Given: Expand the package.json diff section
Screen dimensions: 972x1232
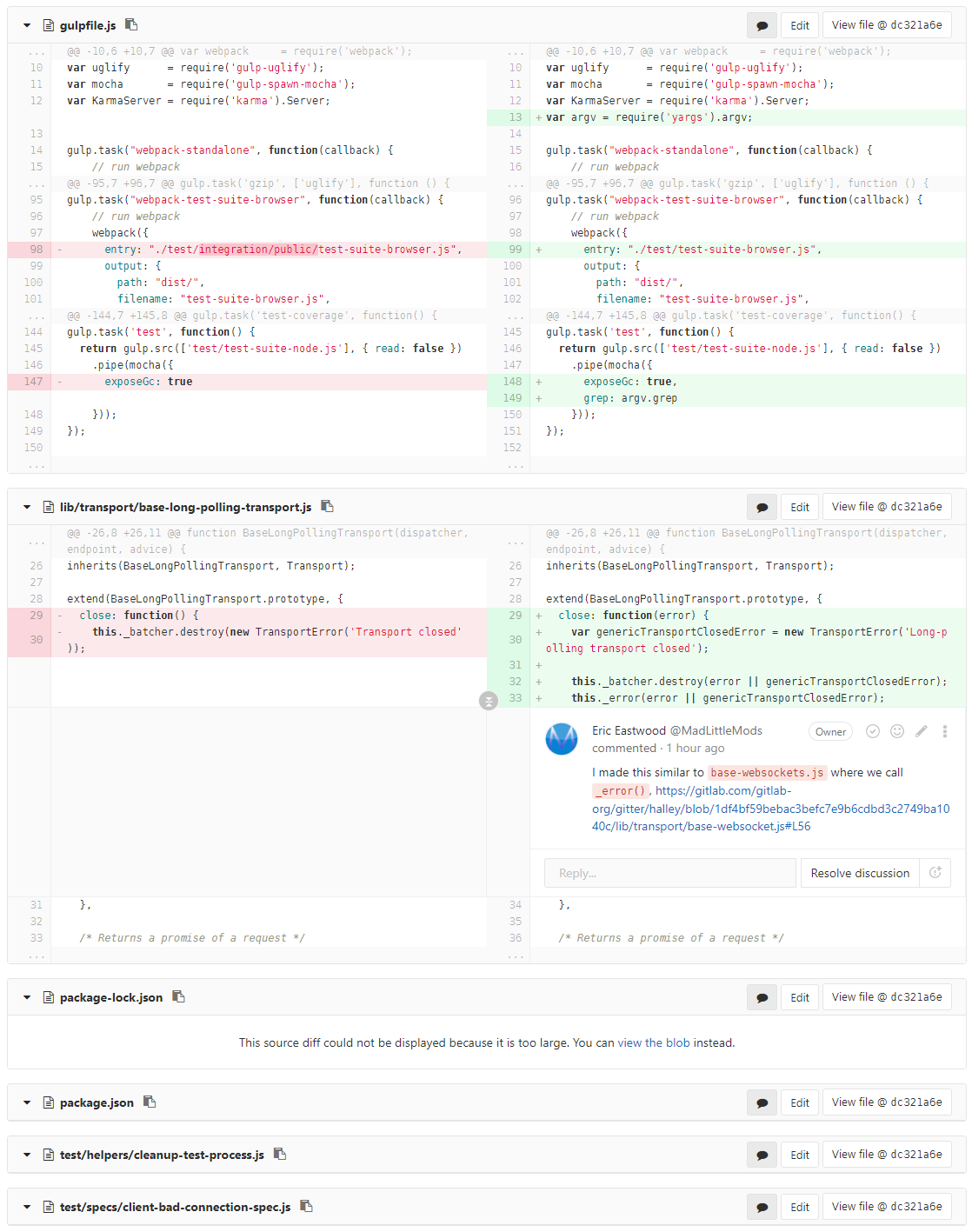Looking at the screenshot, I should pos(27,1102).
